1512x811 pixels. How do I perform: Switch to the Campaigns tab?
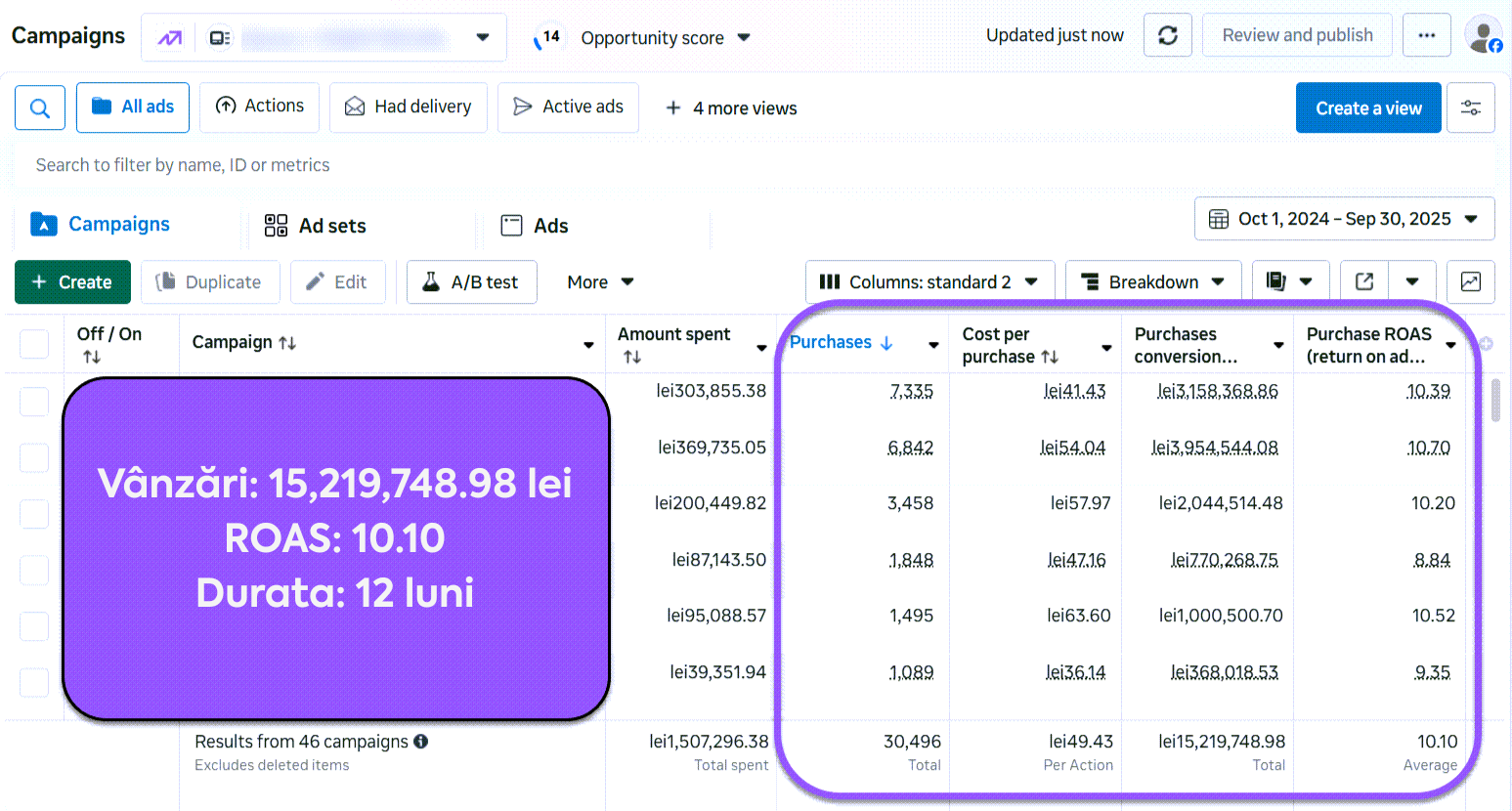click(x=100, y=225)
